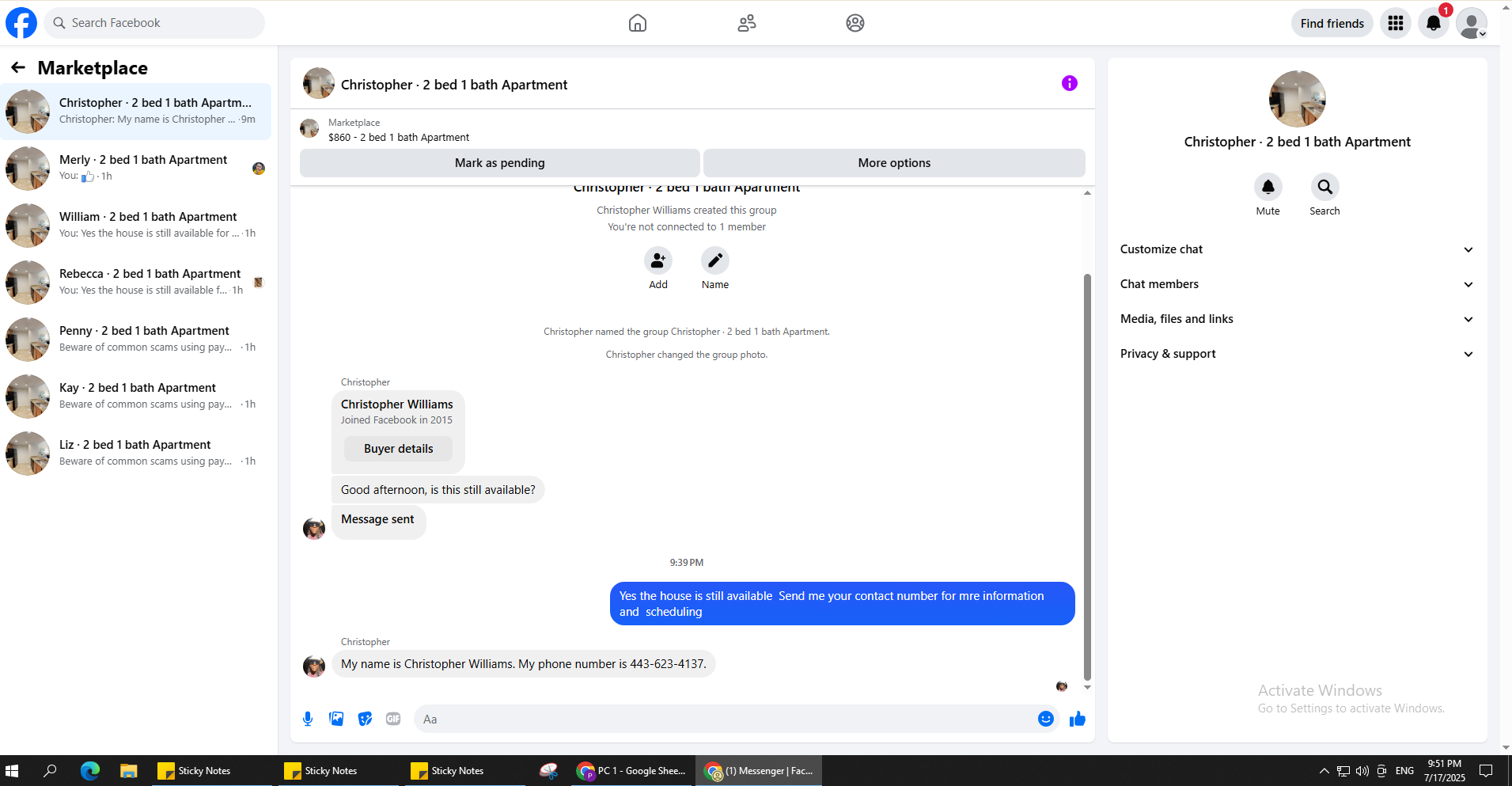
Task: Open the Home feed icon
Action: [x=638, y=23]
